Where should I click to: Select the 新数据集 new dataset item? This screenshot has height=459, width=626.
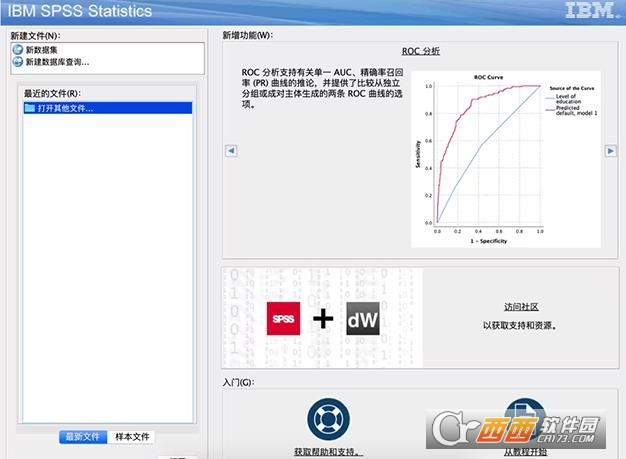click(42, 50)
